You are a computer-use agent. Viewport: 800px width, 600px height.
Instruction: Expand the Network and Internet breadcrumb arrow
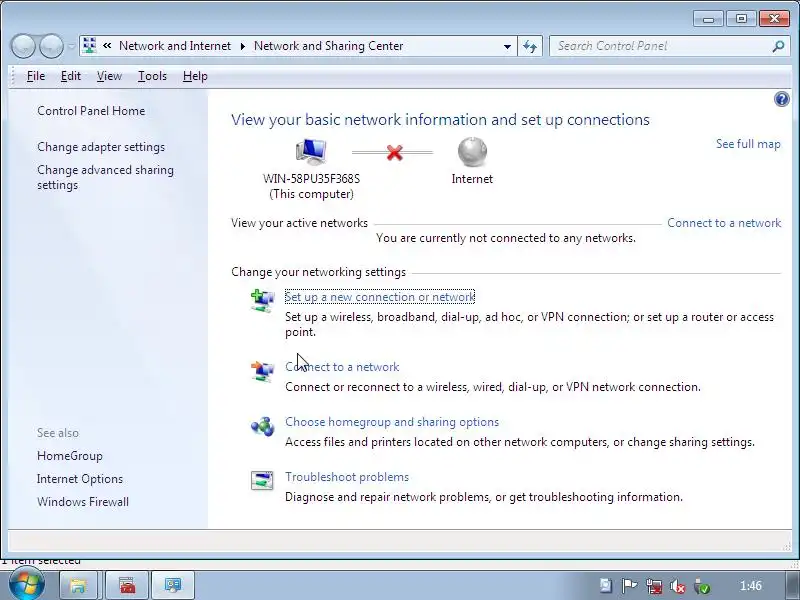point(243,46)
